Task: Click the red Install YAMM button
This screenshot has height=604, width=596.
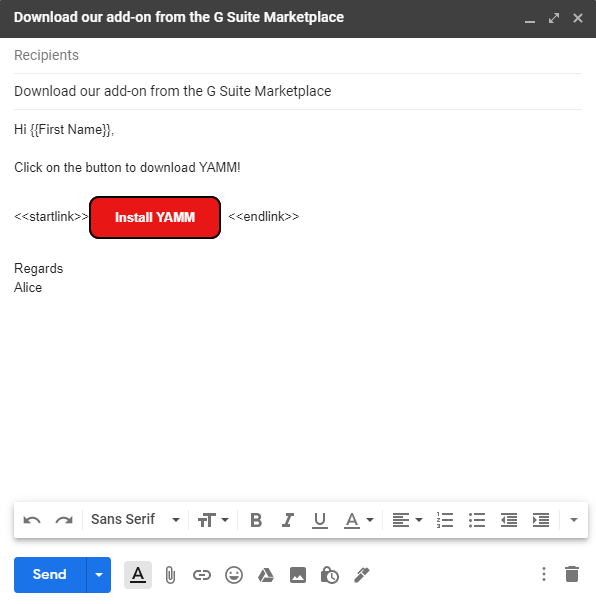Action: coord(155,217)
